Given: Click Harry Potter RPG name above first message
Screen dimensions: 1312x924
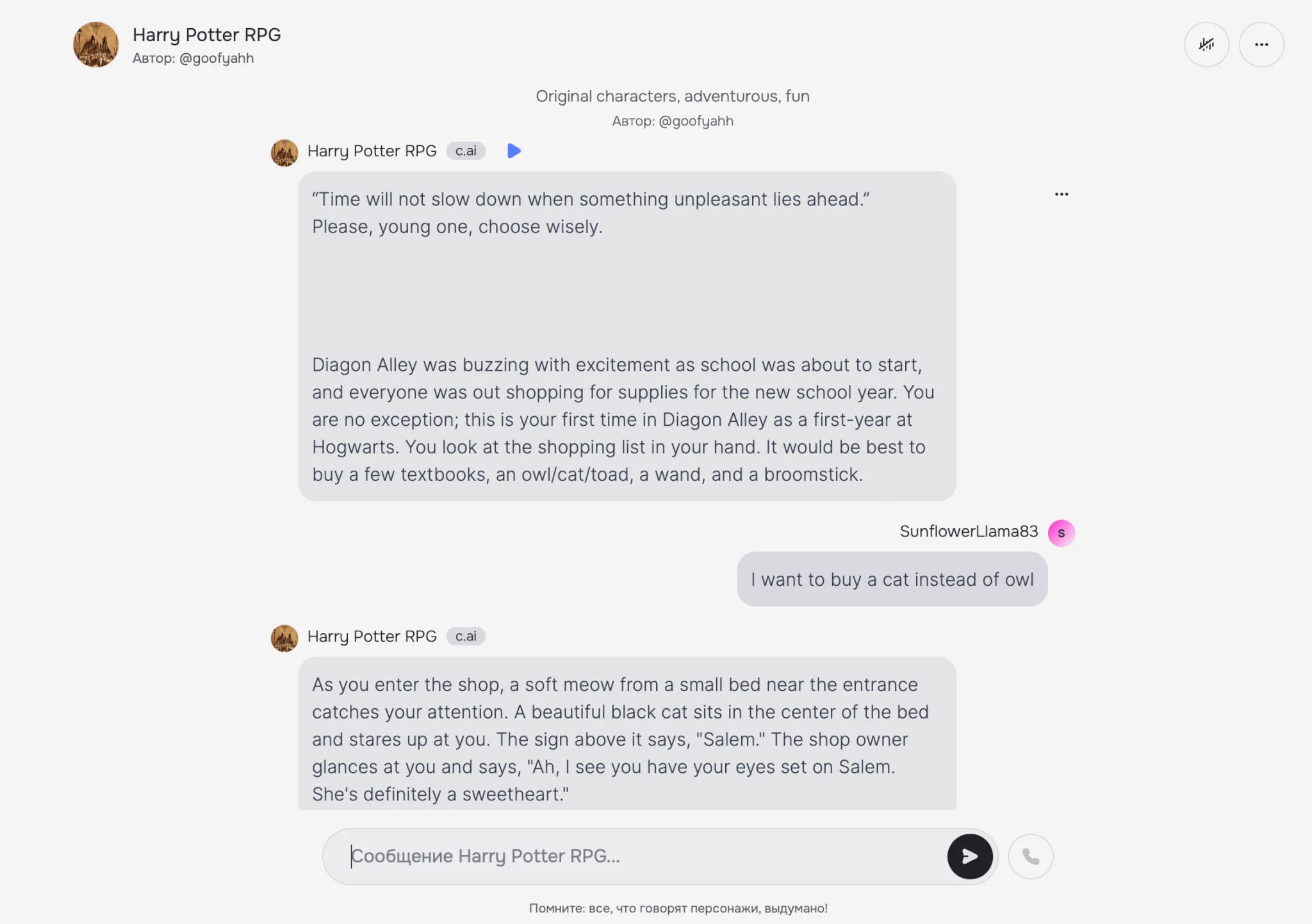Looking at the screenshot, I should (372, 151).
